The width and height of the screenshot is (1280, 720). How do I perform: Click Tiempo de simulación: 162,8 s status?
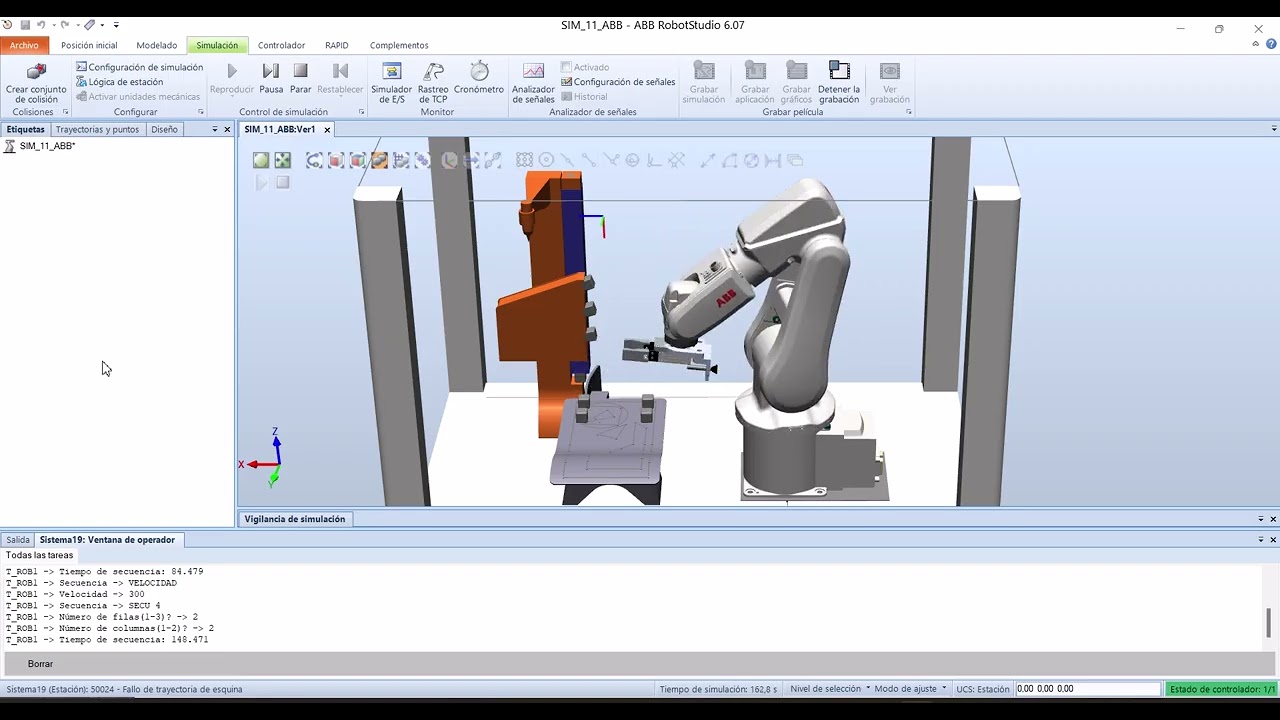718,689
